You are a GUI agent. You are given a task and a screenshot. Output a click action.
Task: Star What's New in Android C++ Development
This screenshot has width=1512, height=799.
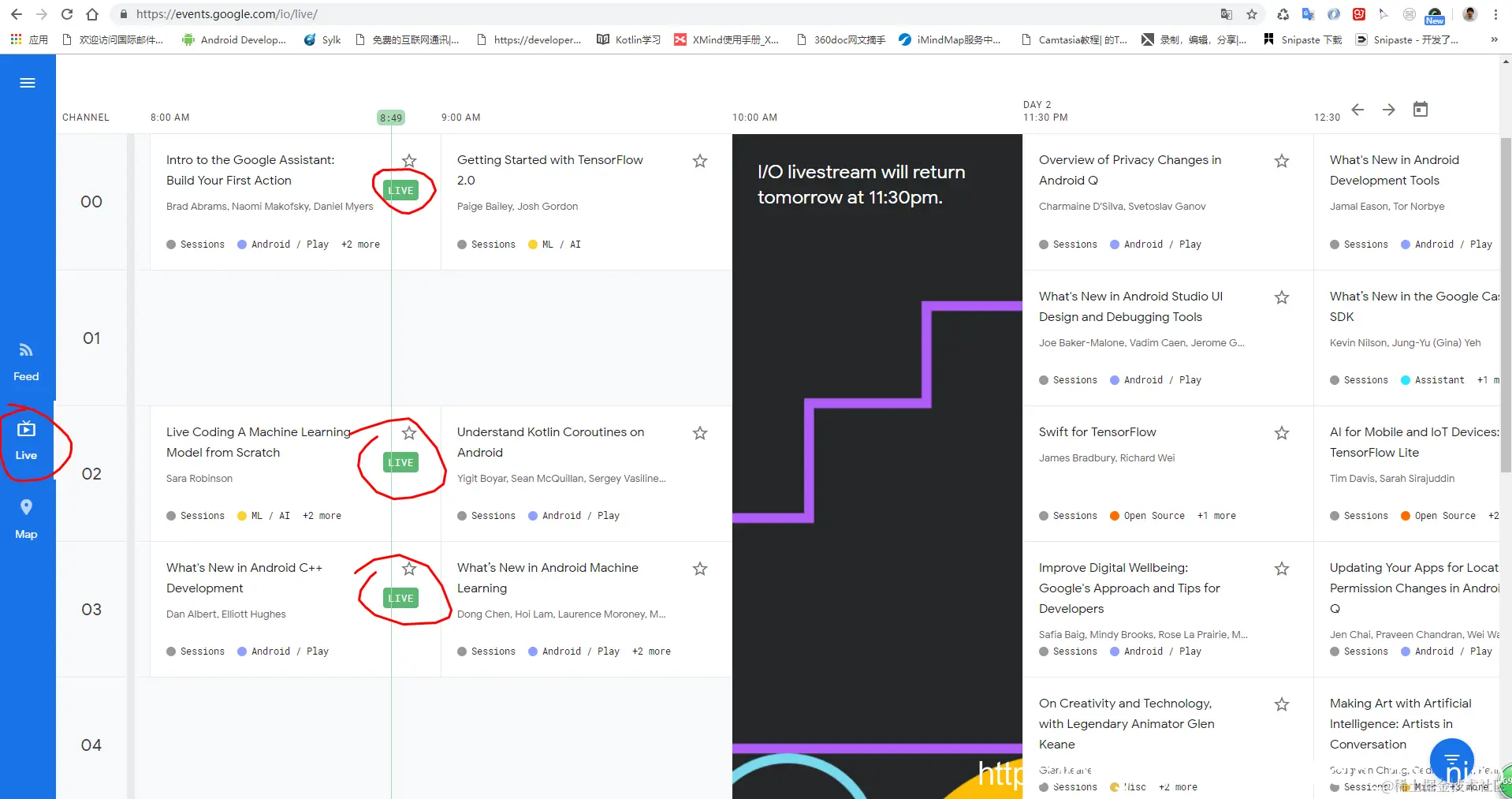tap(409, 569)
